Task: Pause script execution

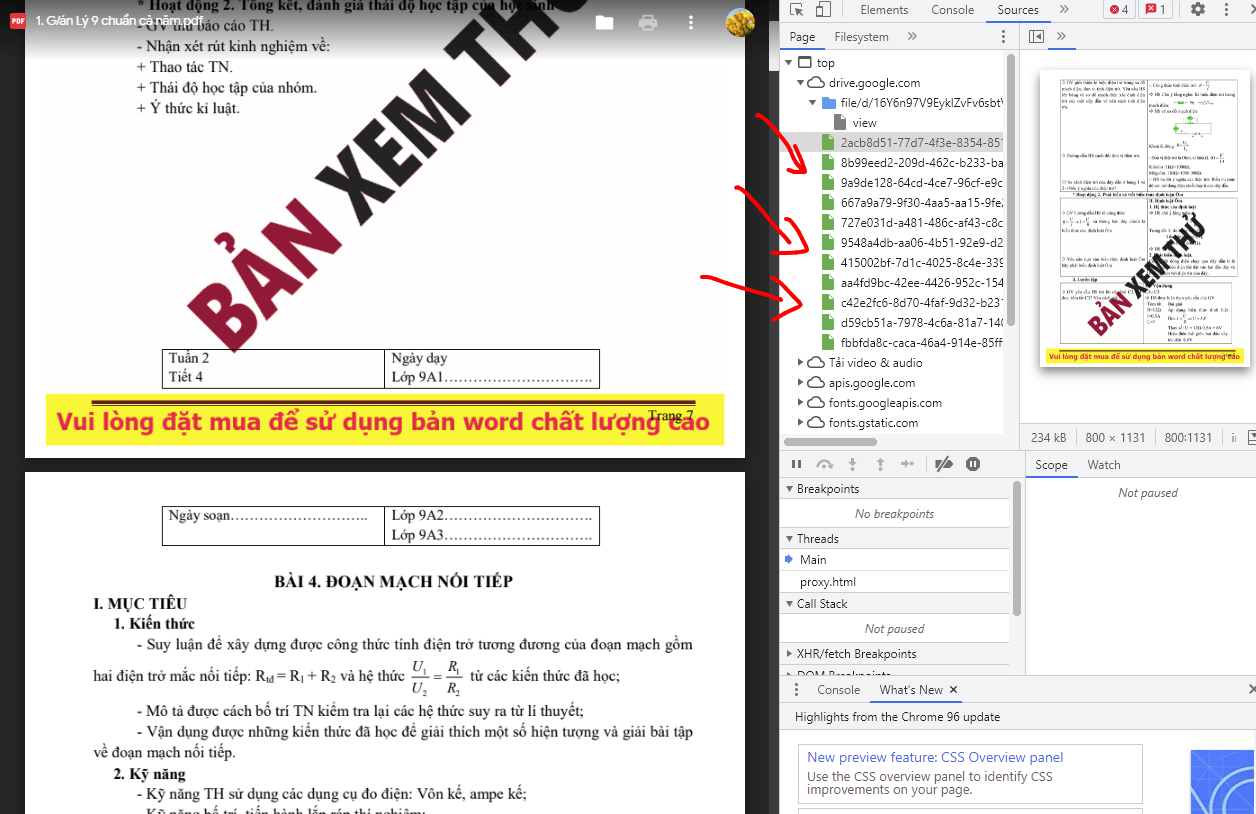Action: [x=797, y=464]
